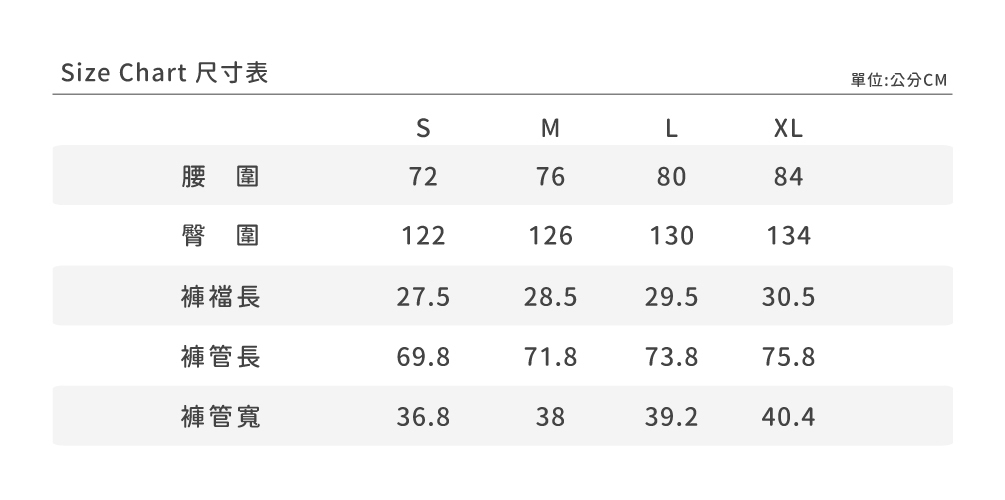This screenshot has width=1005, height=500.
Task: Select the M size column header
Action: (550, 129)
